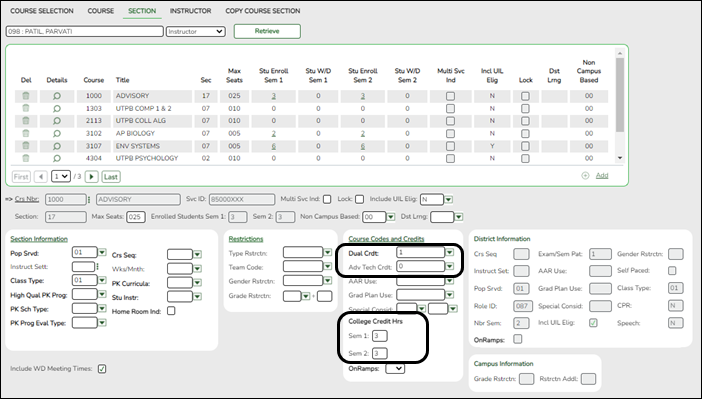The width and height of the screenshot is (702, 399).
Task: Open details magnifier for AP BIOLOGY row
Action: (x=57, y=133)
